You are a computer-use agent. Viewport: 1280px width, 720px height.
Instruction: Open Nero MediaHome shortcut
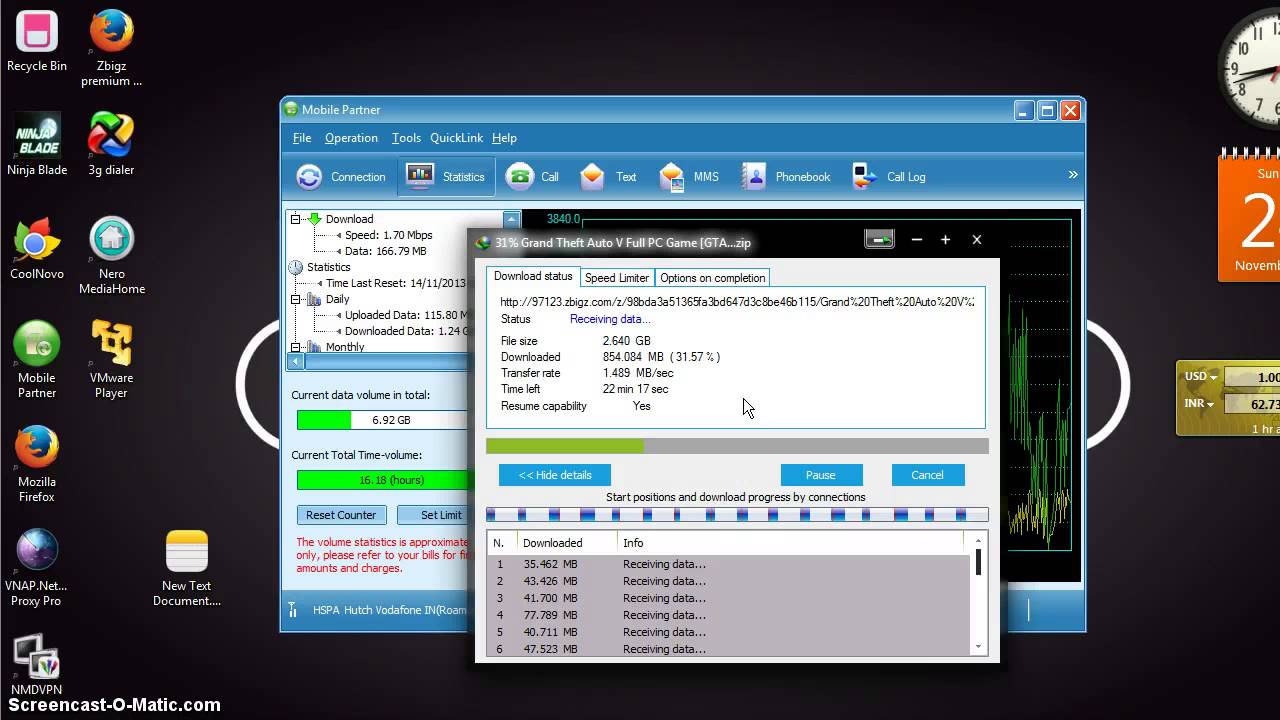pyautogui.click(x=111, y=256)
